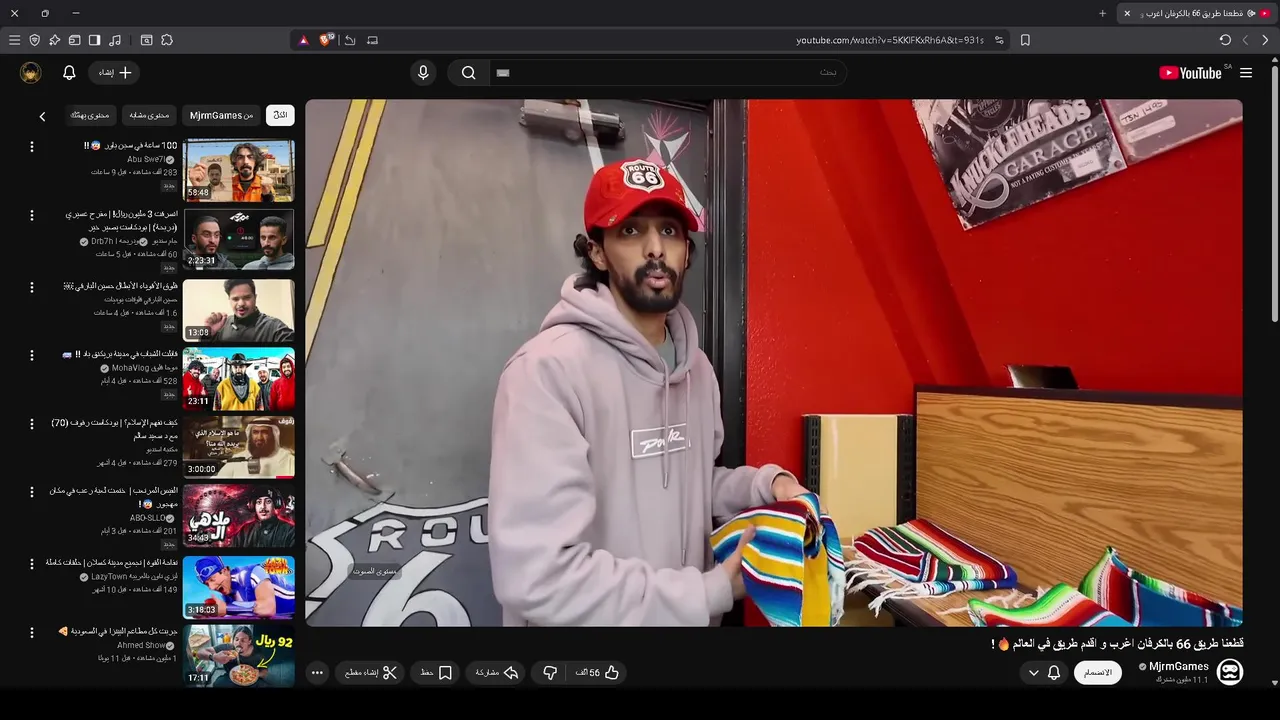
Task: Open options menu for Ahmed Show video
Action: 31,633
